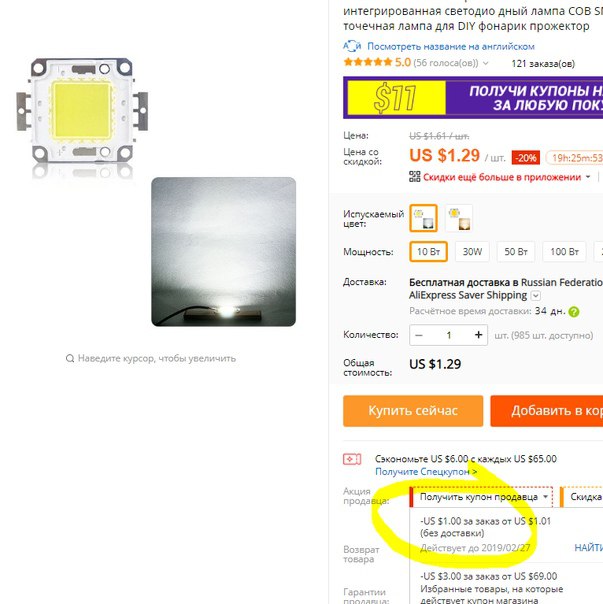The image size is (603, 604).
Task: Increase quantity with the plus button
Action: point(478,335)
